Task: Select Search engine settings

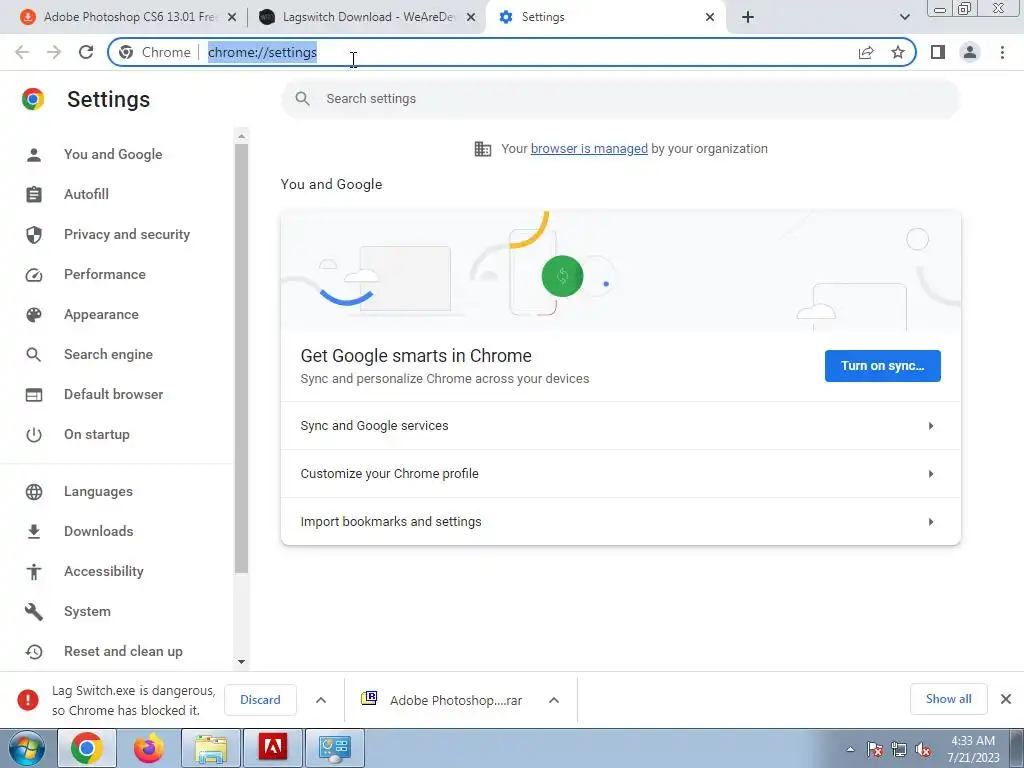Action: click(108, 354)
